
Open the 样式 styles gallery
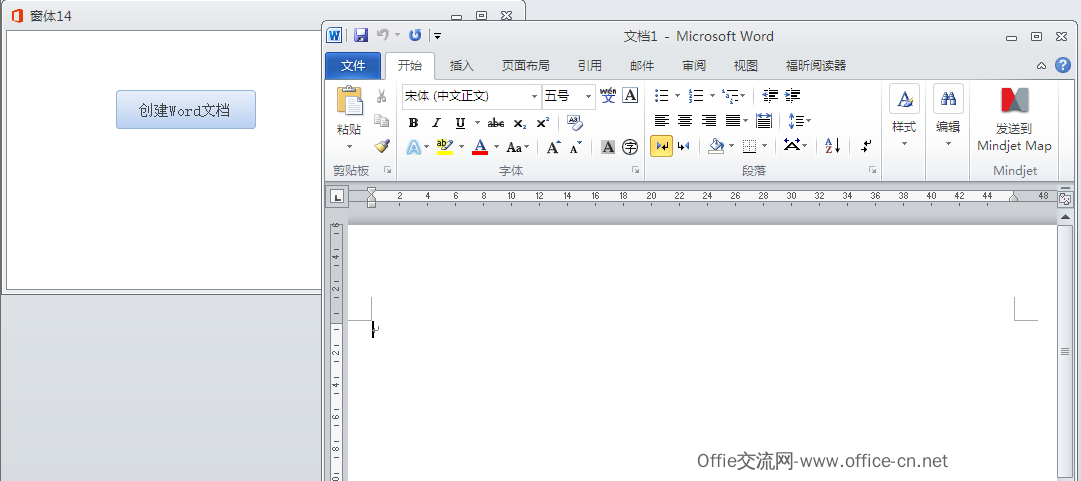(x=904, y=117)
